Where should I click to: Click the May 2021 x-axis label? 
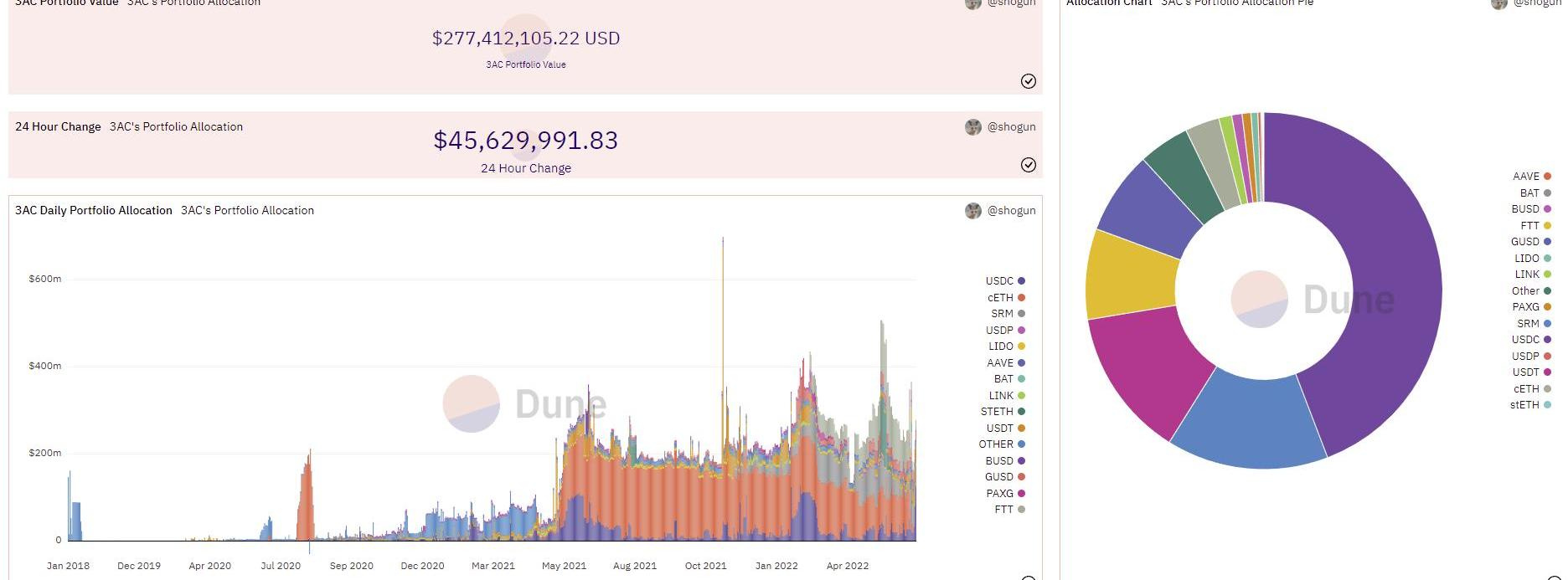pos(565,566)
